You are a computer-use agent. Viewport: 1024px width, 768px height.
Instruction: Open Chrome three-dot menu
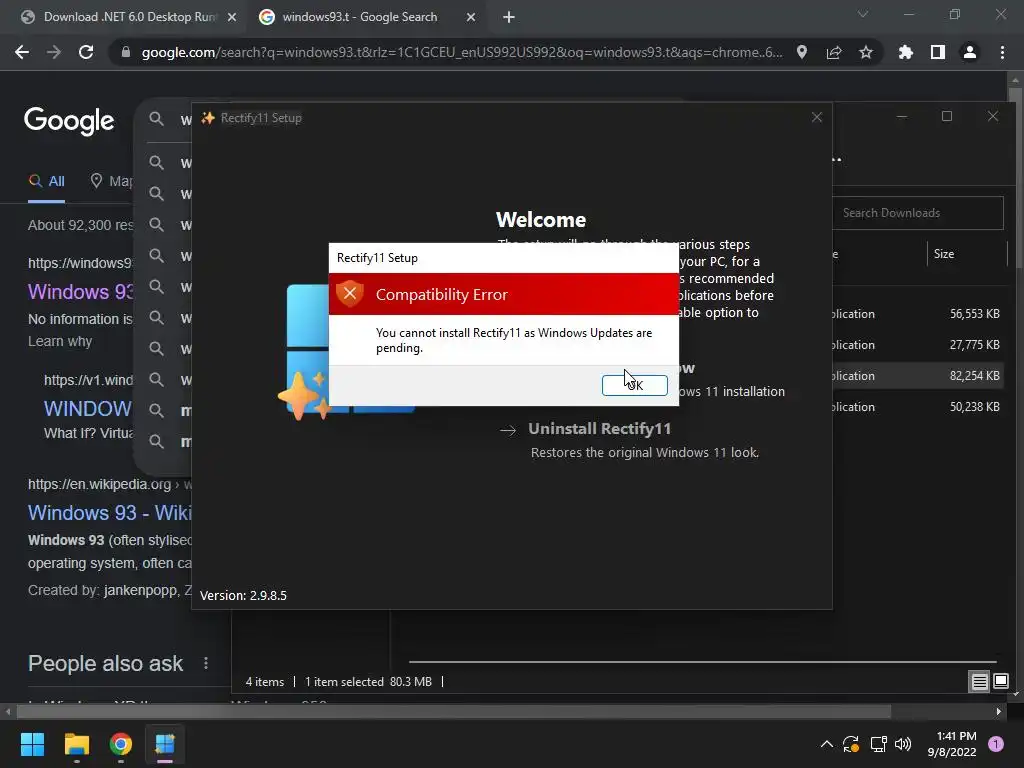(x=1002, y=52)
